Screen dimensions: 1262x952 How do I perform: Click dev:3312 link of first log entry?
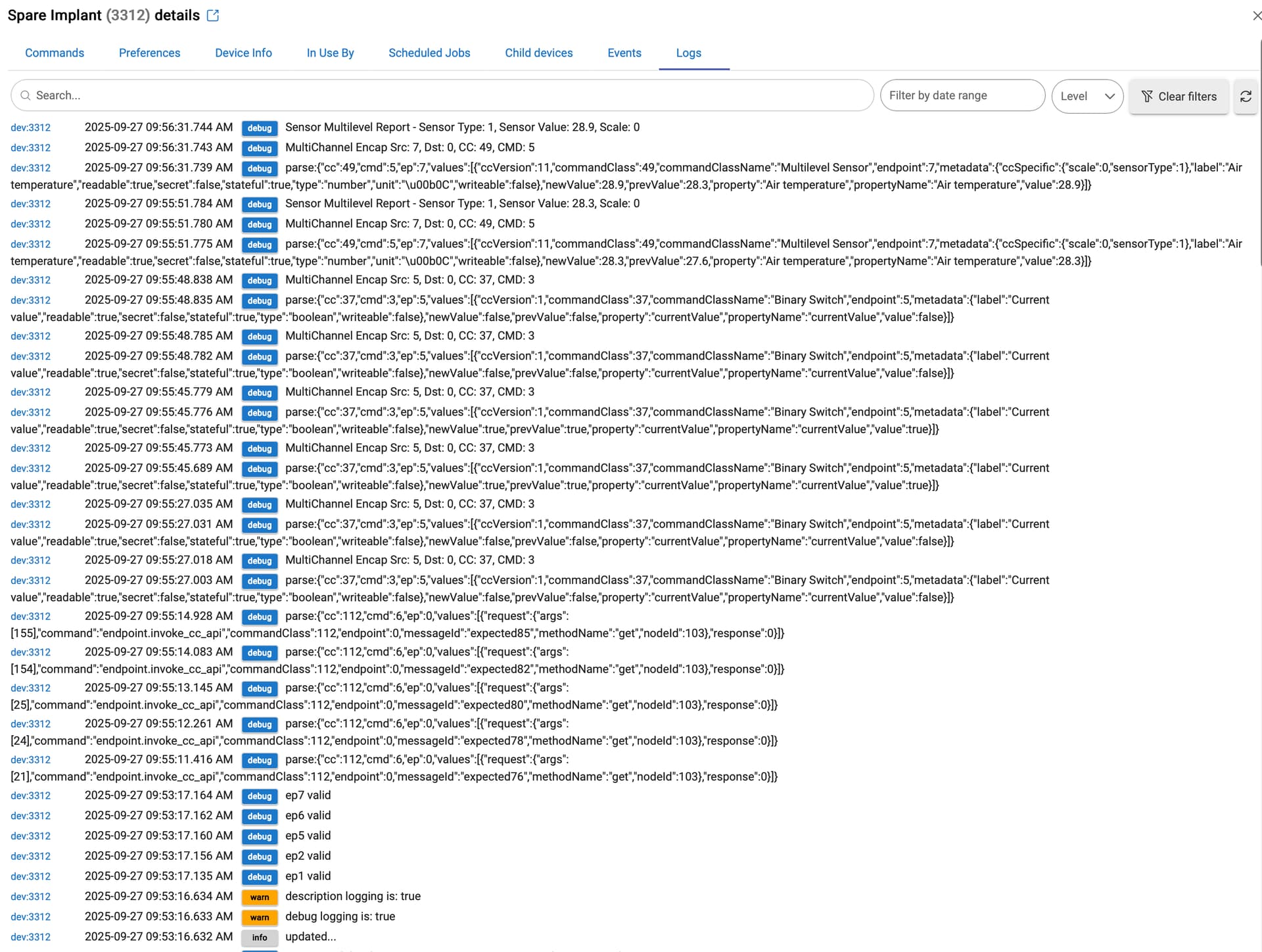tap(31, 128)
